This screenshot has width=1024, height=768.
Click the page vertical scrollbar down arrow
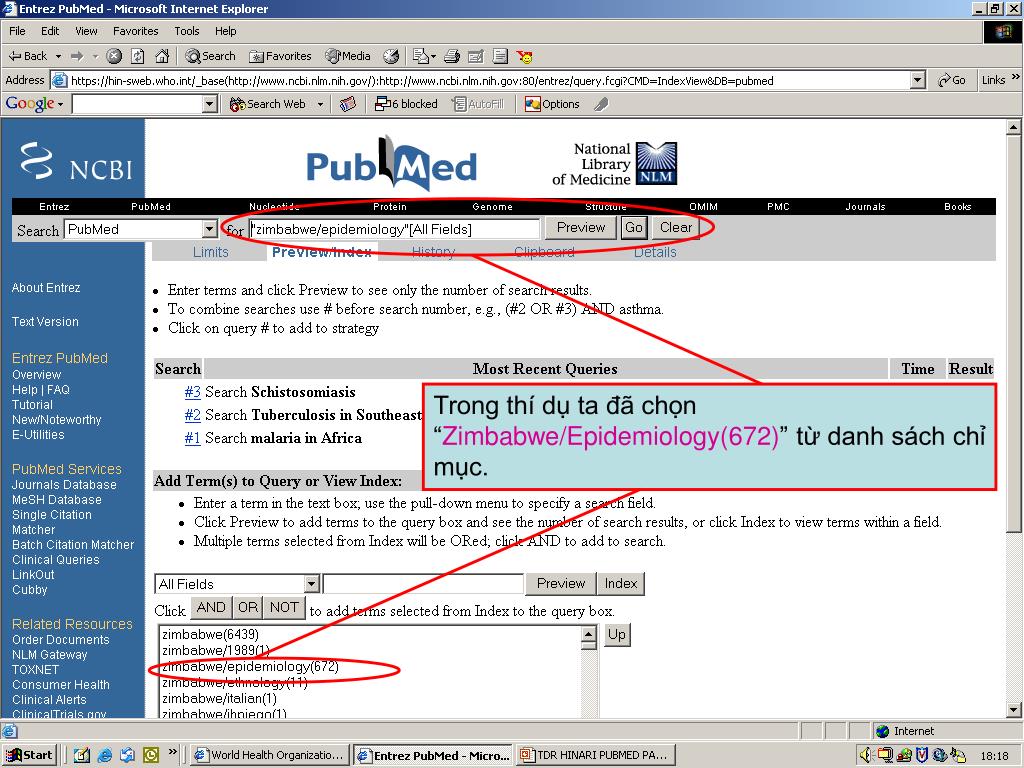point(1014,710)
